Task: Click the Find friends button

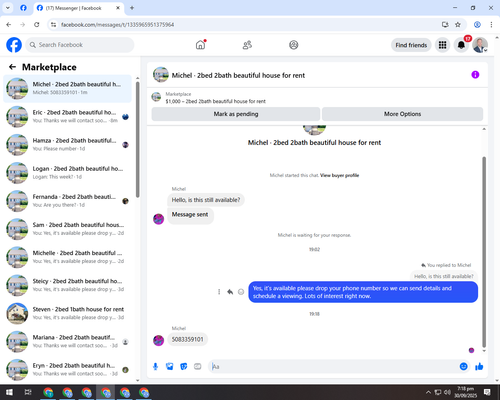Action: coord(411,45)
